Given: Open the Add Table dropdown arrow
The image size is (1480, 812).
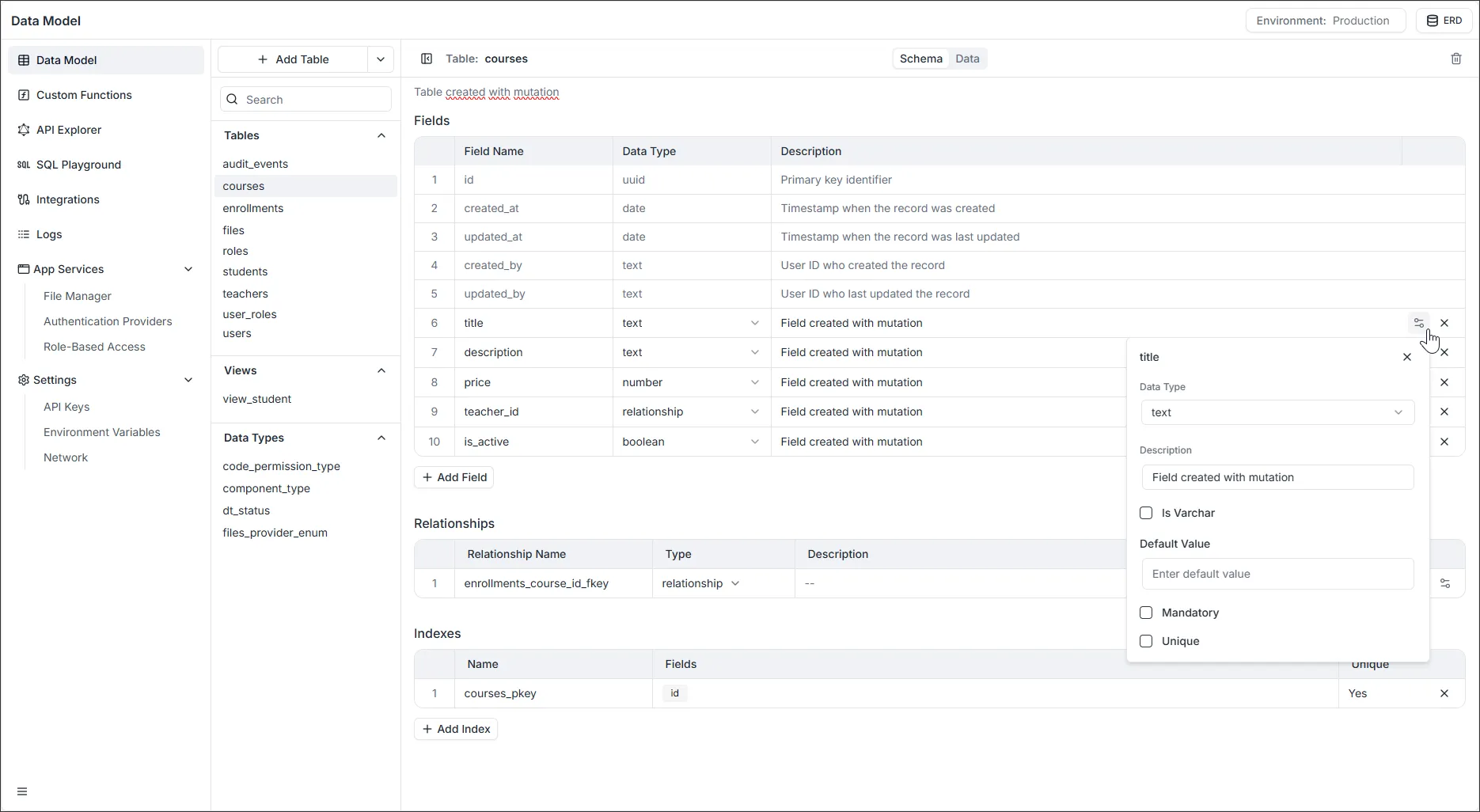Looking at the screenshot, I should [381, 59].
